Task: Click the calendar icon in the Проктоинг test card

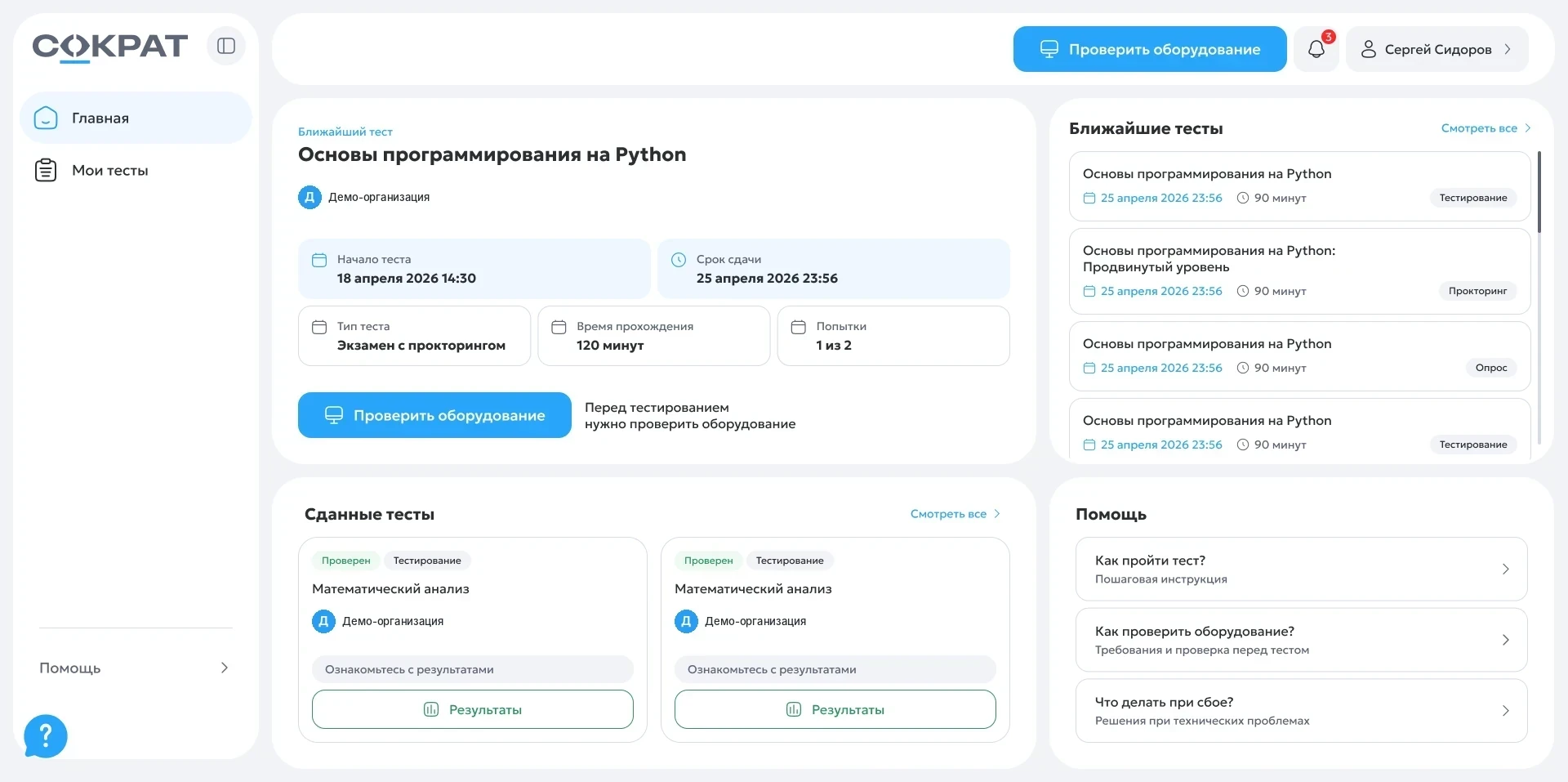Action: point(1089,291)
